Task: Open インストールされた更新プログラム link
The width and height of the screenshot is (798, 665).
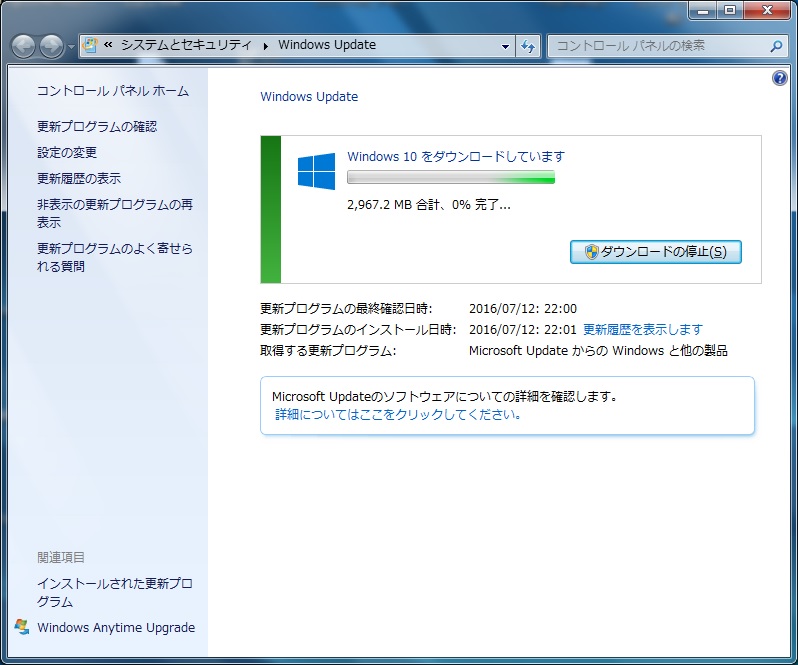Action: point(115,592)
